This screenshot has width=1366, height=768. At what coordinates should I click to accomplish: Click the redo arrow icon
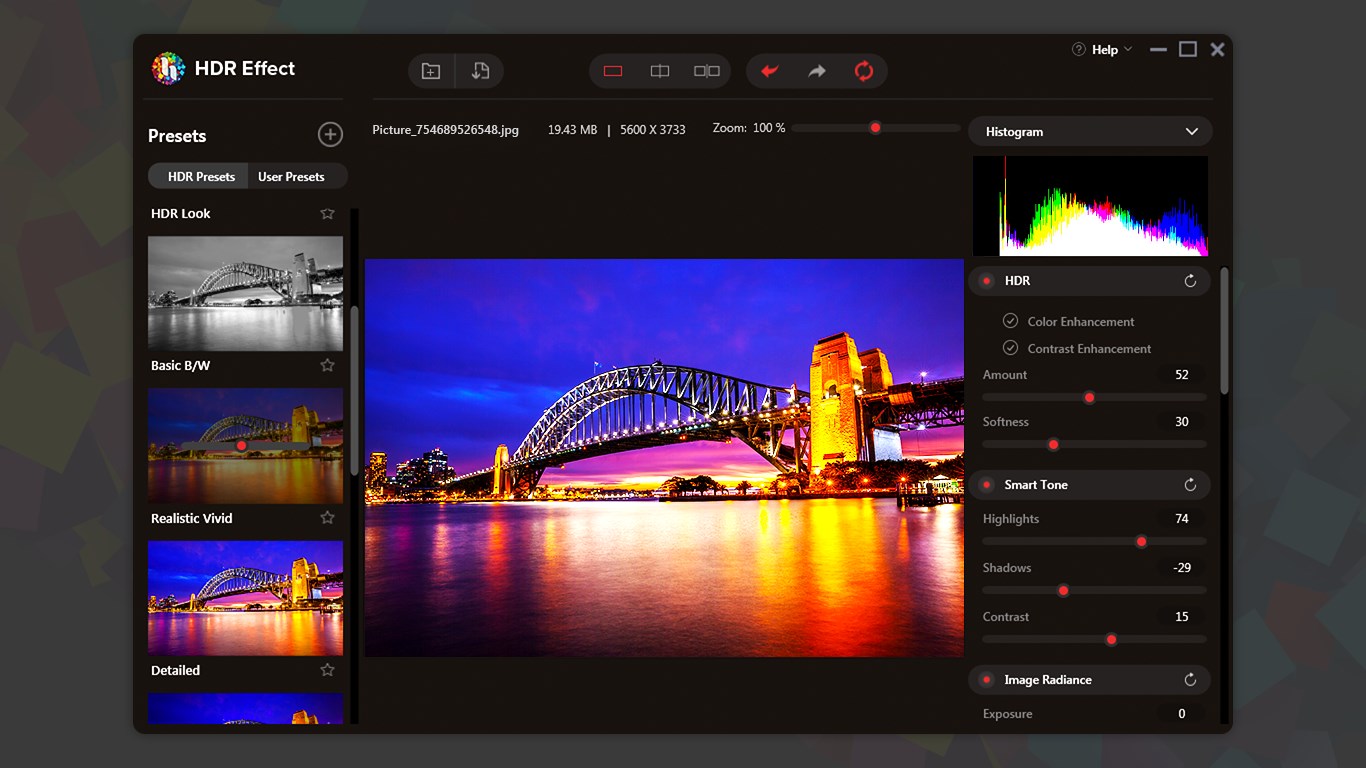(x=817, y=71)
